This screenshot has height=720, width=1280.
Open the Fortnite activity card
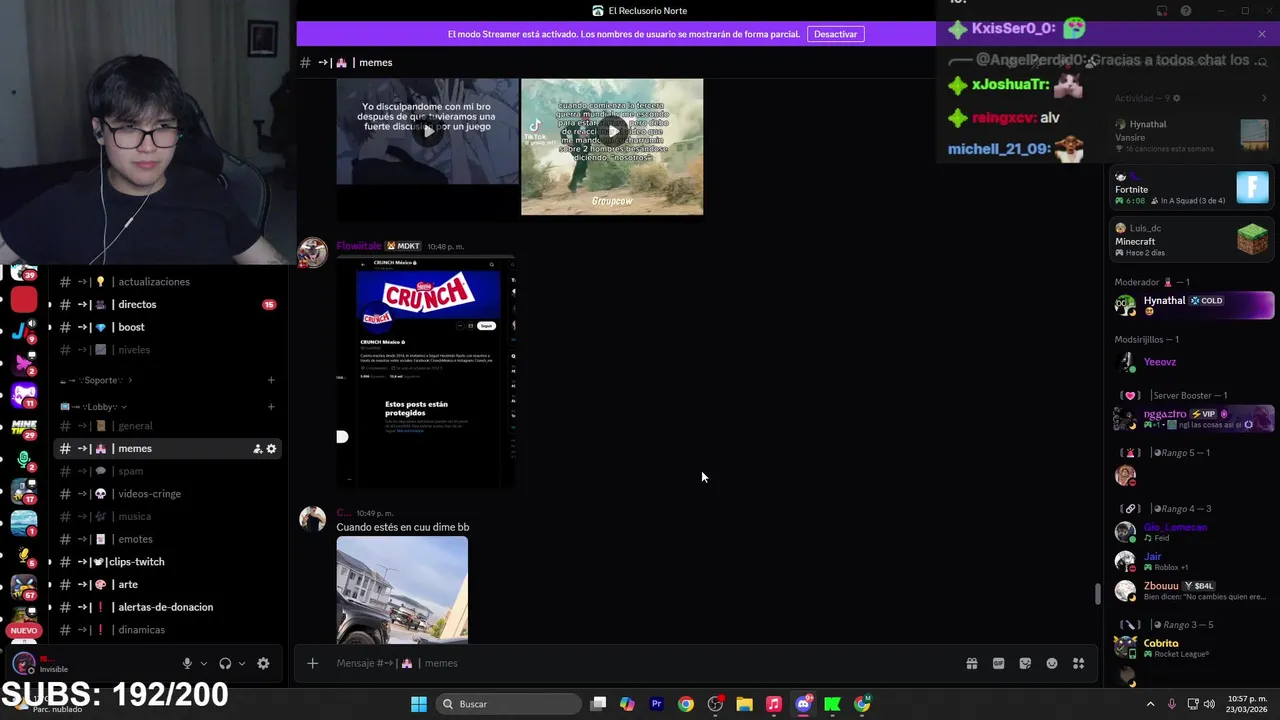(1192, 189)
